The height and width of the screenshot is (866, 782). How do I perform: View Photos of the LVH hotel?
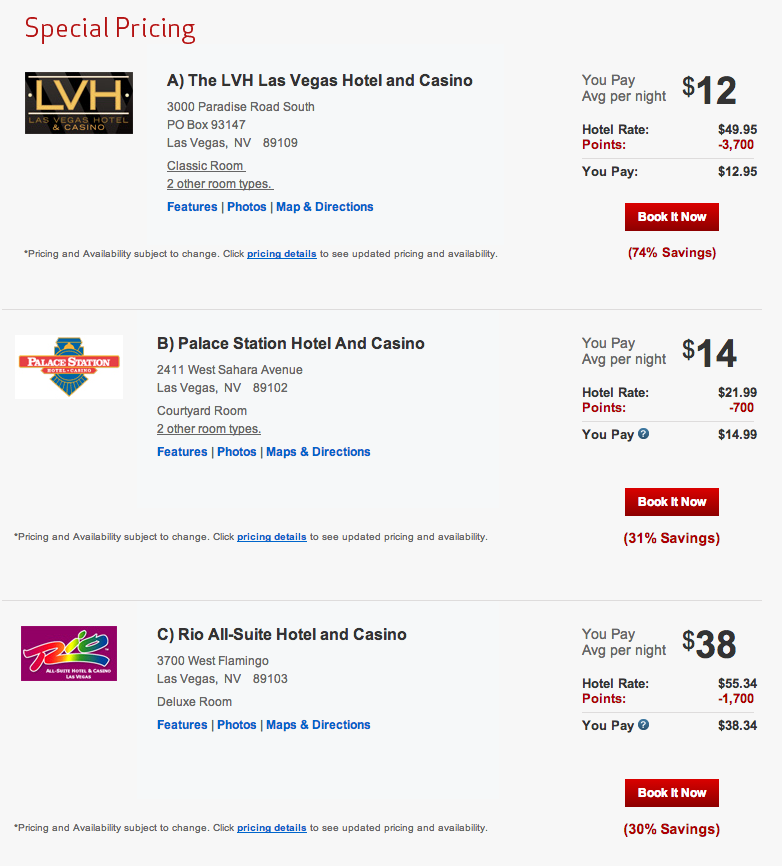tap(247, 207)
